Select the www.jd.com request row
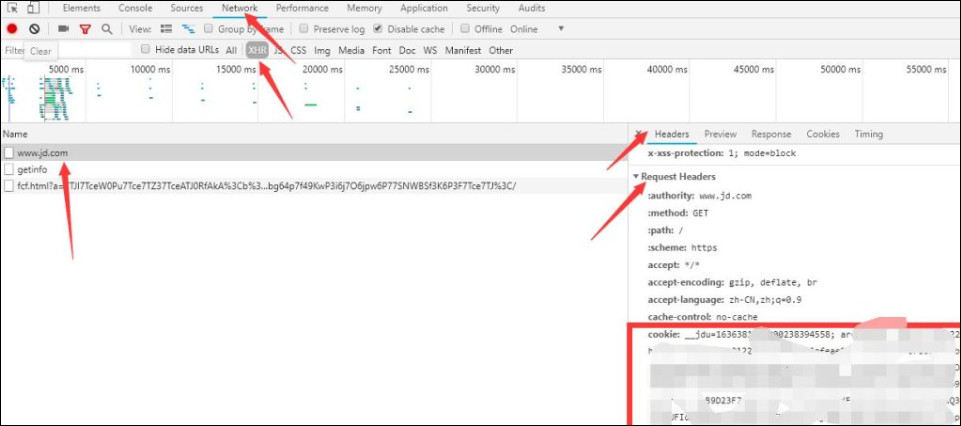 pos(314,153)
